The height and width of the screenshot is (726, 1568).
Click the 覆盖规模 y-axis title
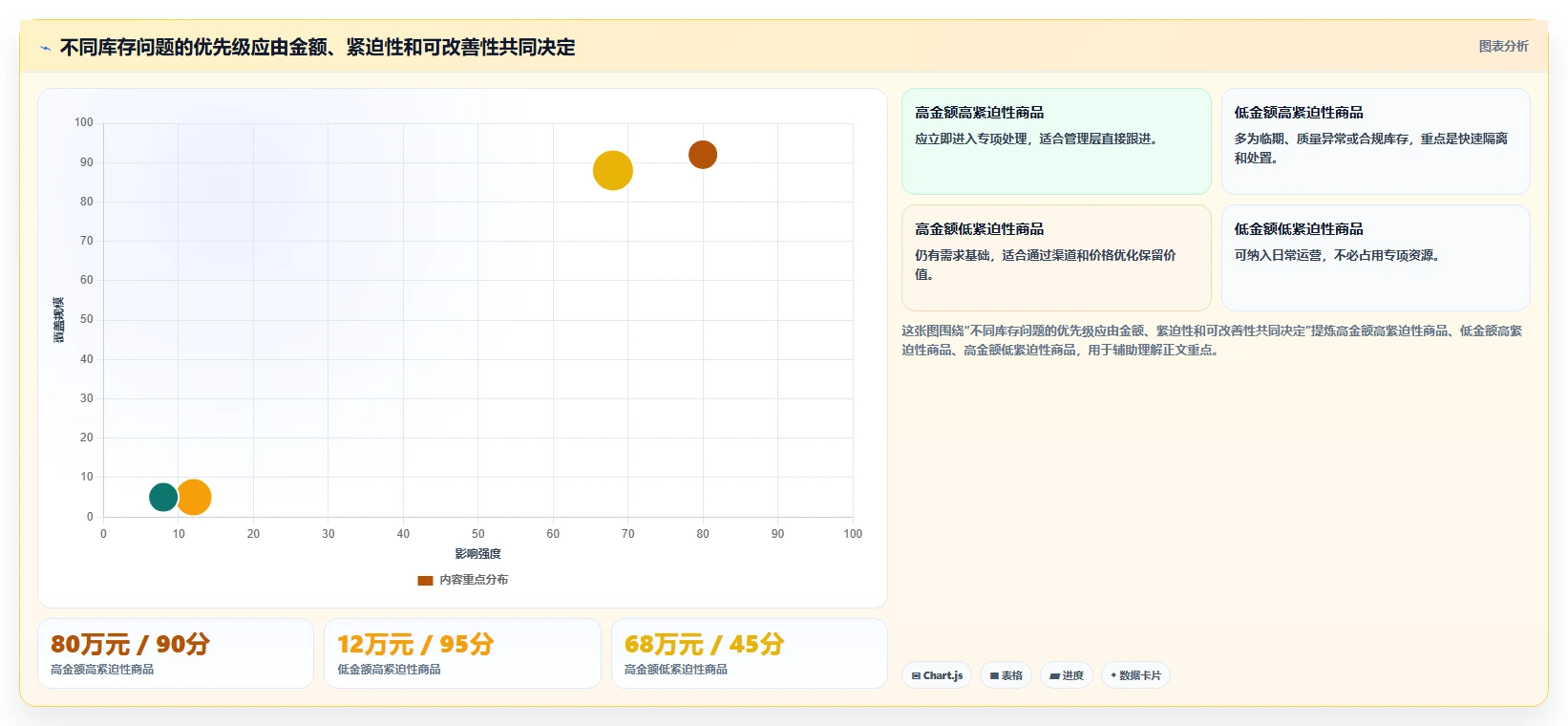[58, 320]
